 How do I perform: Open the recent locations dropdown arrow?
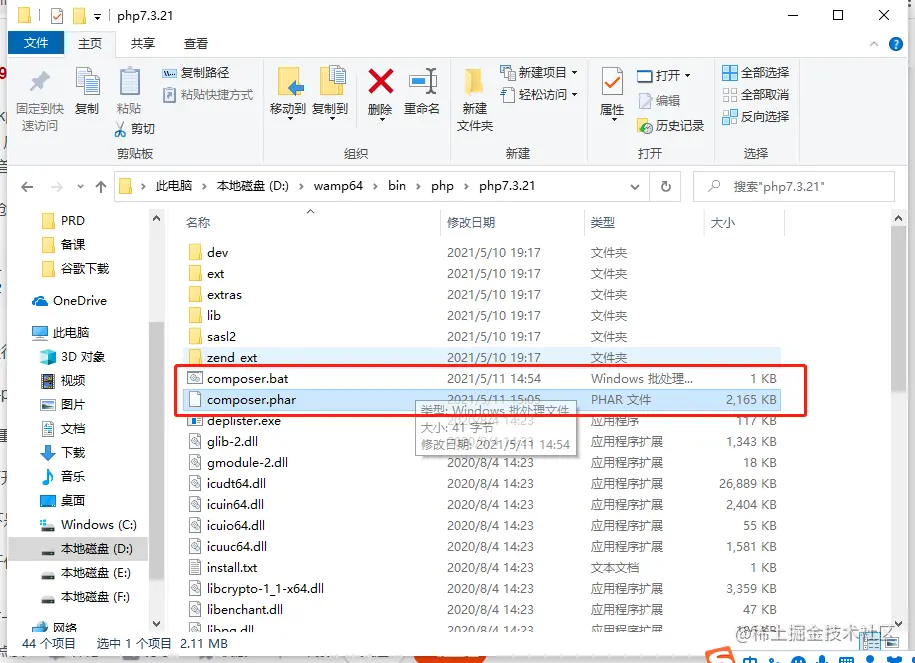point(80,187)
